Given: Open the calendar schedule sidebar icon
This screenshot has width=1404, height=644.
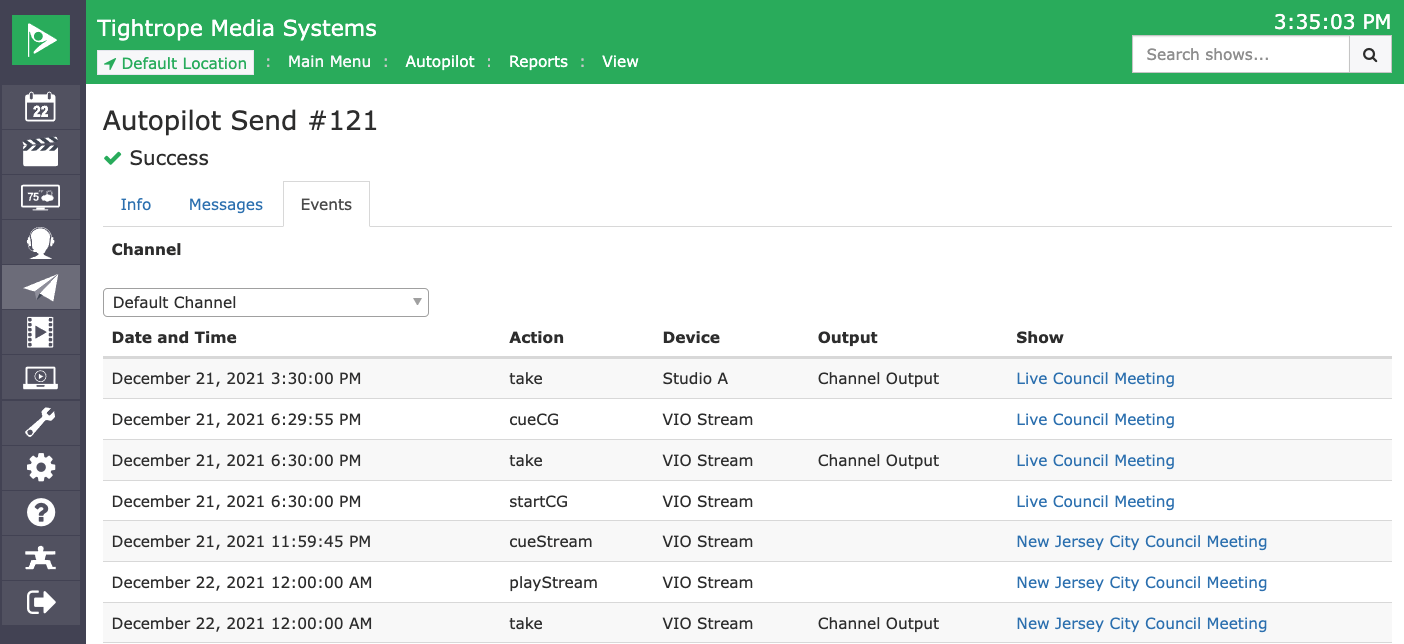Looking at the screenshot, I should pos(41,107).
